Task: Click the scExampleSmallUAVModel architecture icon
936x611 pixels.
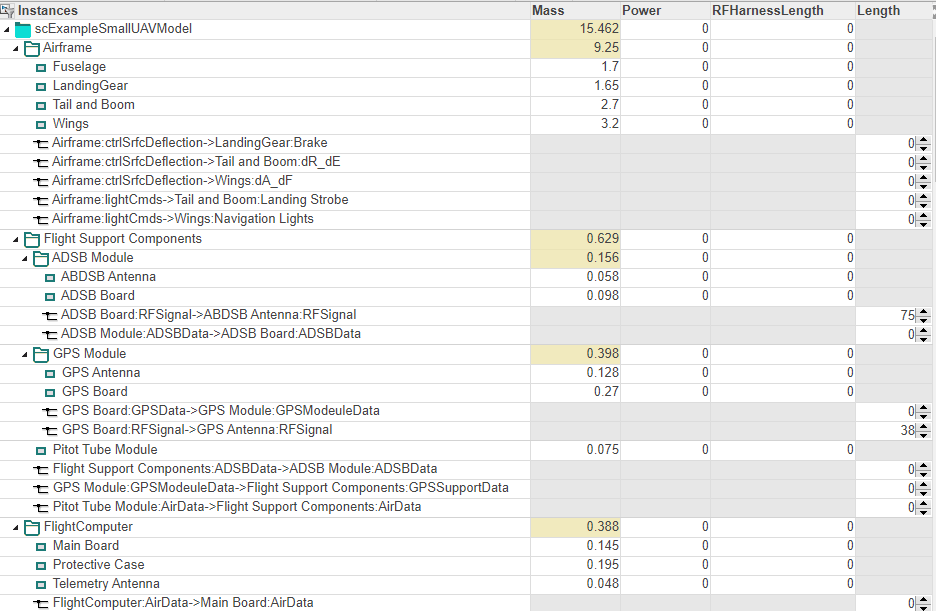Action: pos(23,29)
